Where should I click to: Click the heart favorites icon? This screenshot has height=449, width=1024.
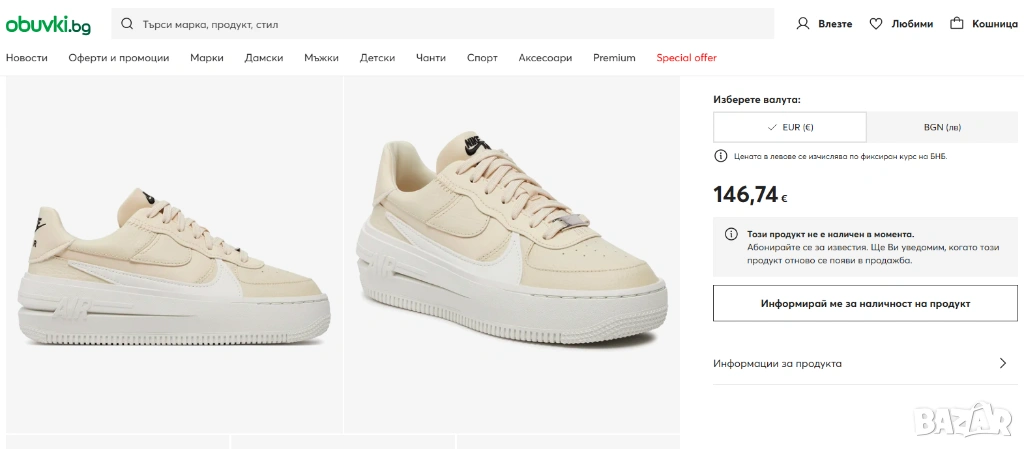[876, 24]
